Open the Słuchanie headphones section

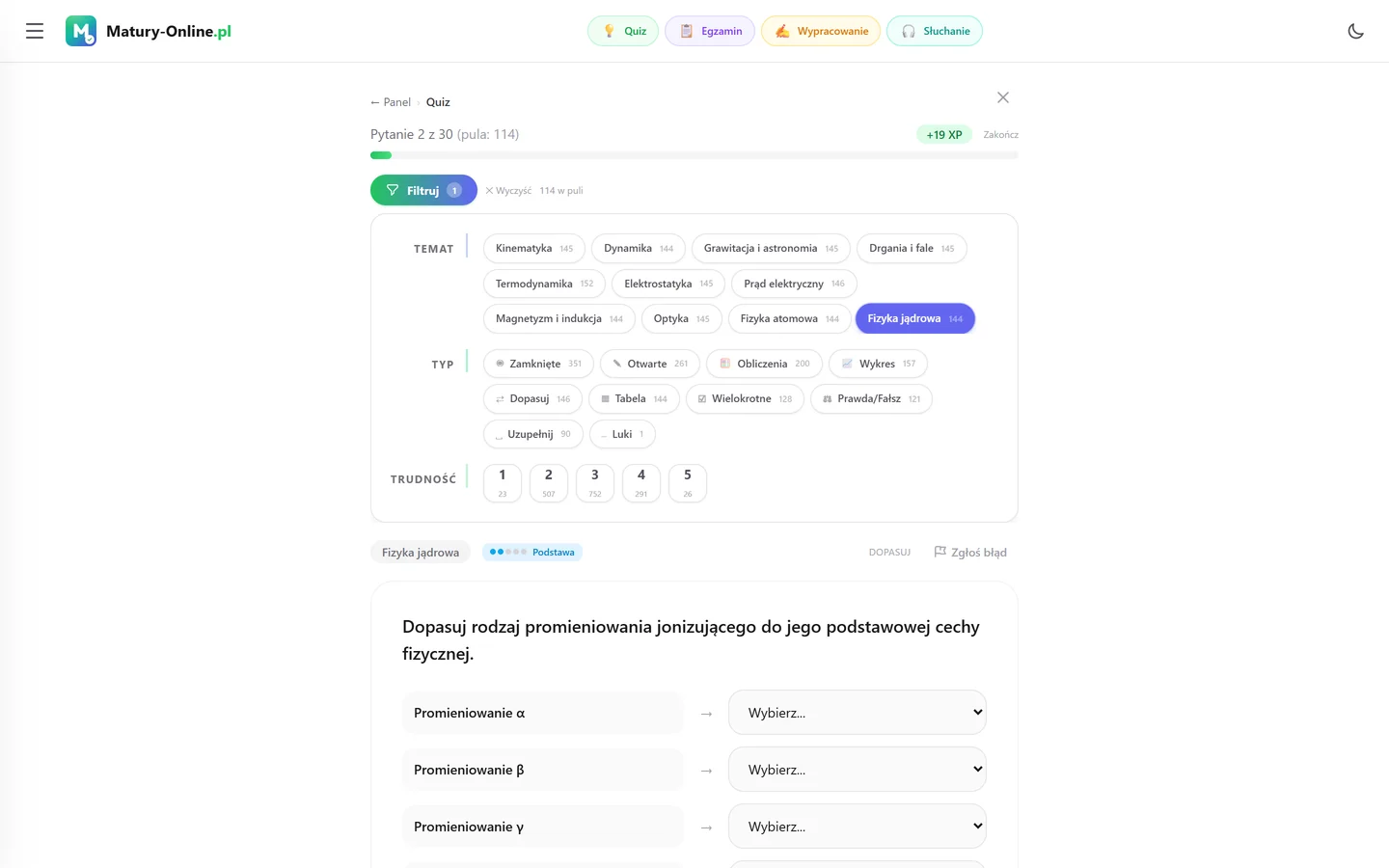pyautogui.click(x=935, y=31)
